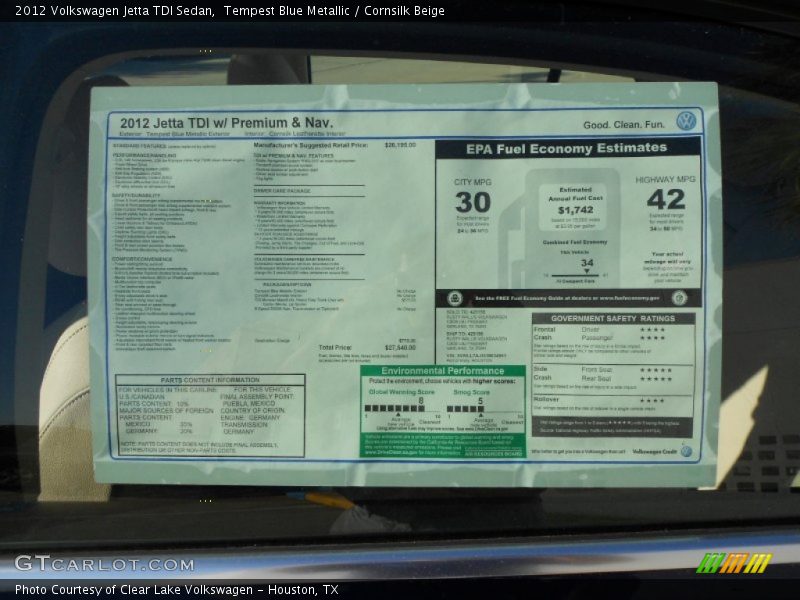The width and height of the screenshot is (800, 600).
Task: Click the city mpg value '30'
Action: click(x=472, y=203)
